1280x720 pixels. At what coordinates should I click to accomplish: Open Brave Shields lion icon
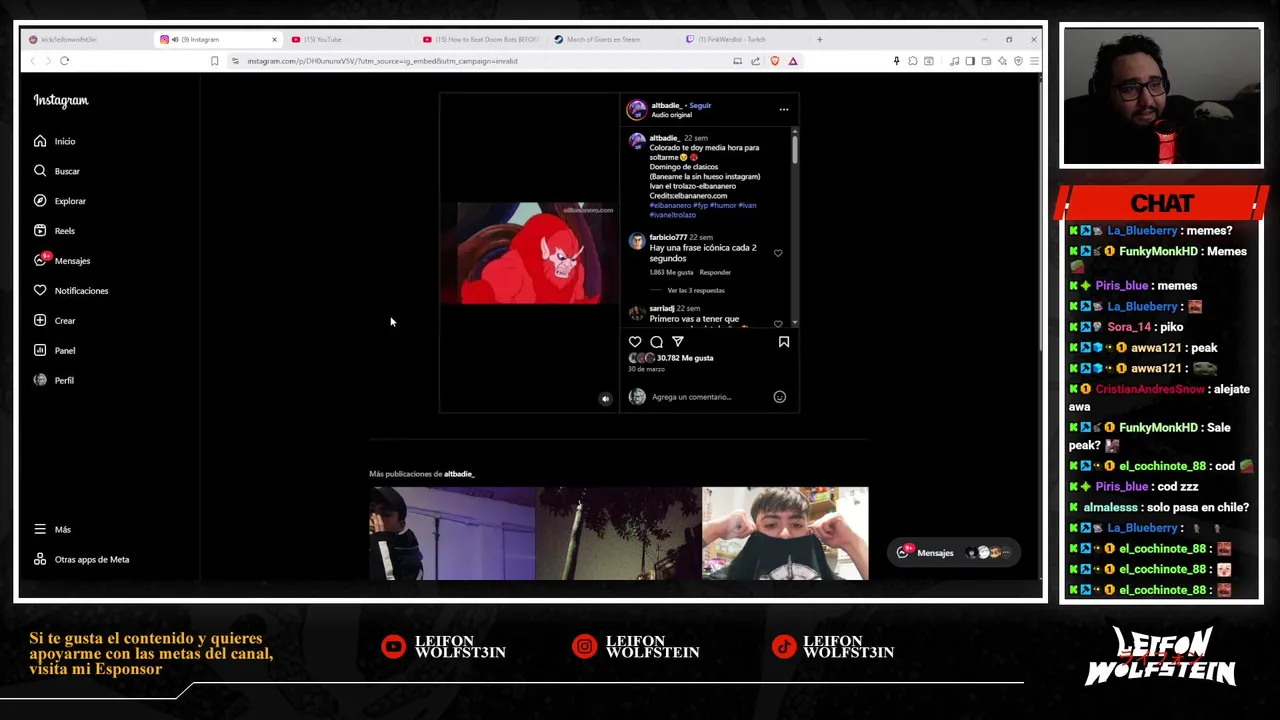[774, 61]
